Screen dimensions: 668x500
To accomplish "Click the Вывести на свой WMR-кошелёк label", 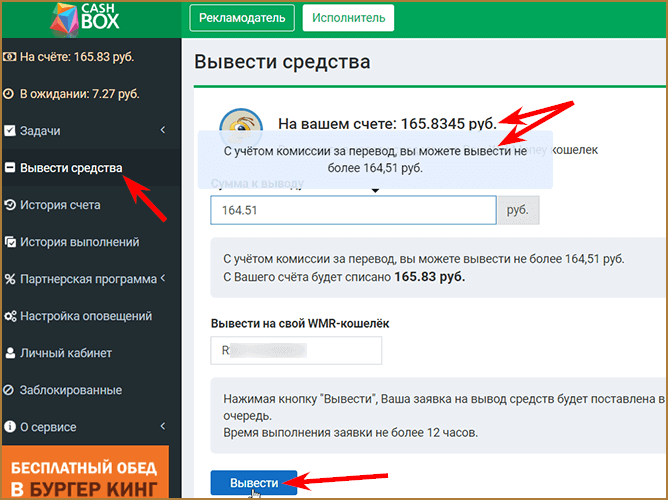I will 300,324.
